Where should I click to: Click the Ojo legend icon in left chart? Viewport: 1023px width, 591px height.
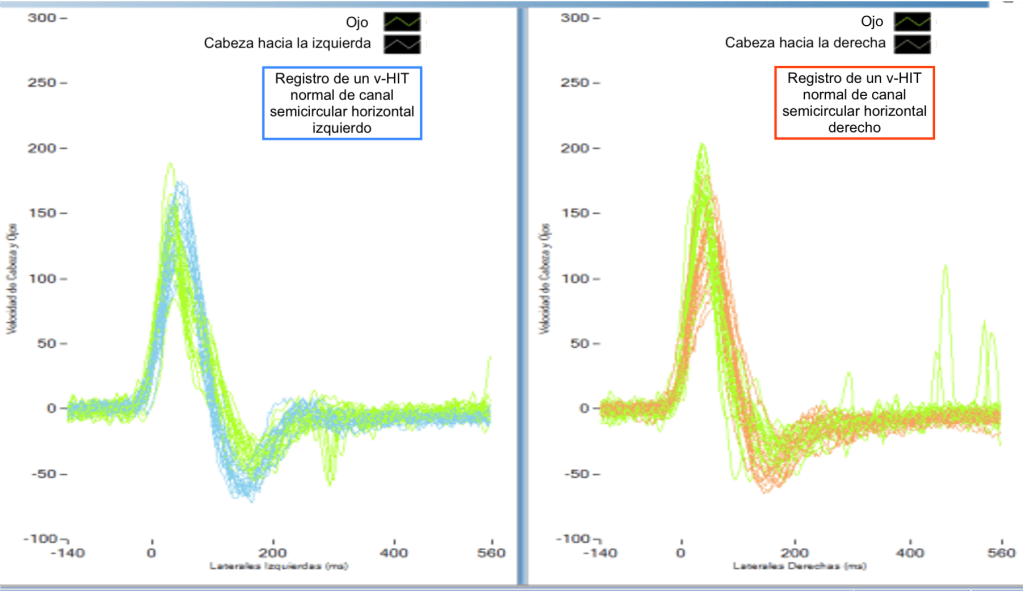(403, 20)
